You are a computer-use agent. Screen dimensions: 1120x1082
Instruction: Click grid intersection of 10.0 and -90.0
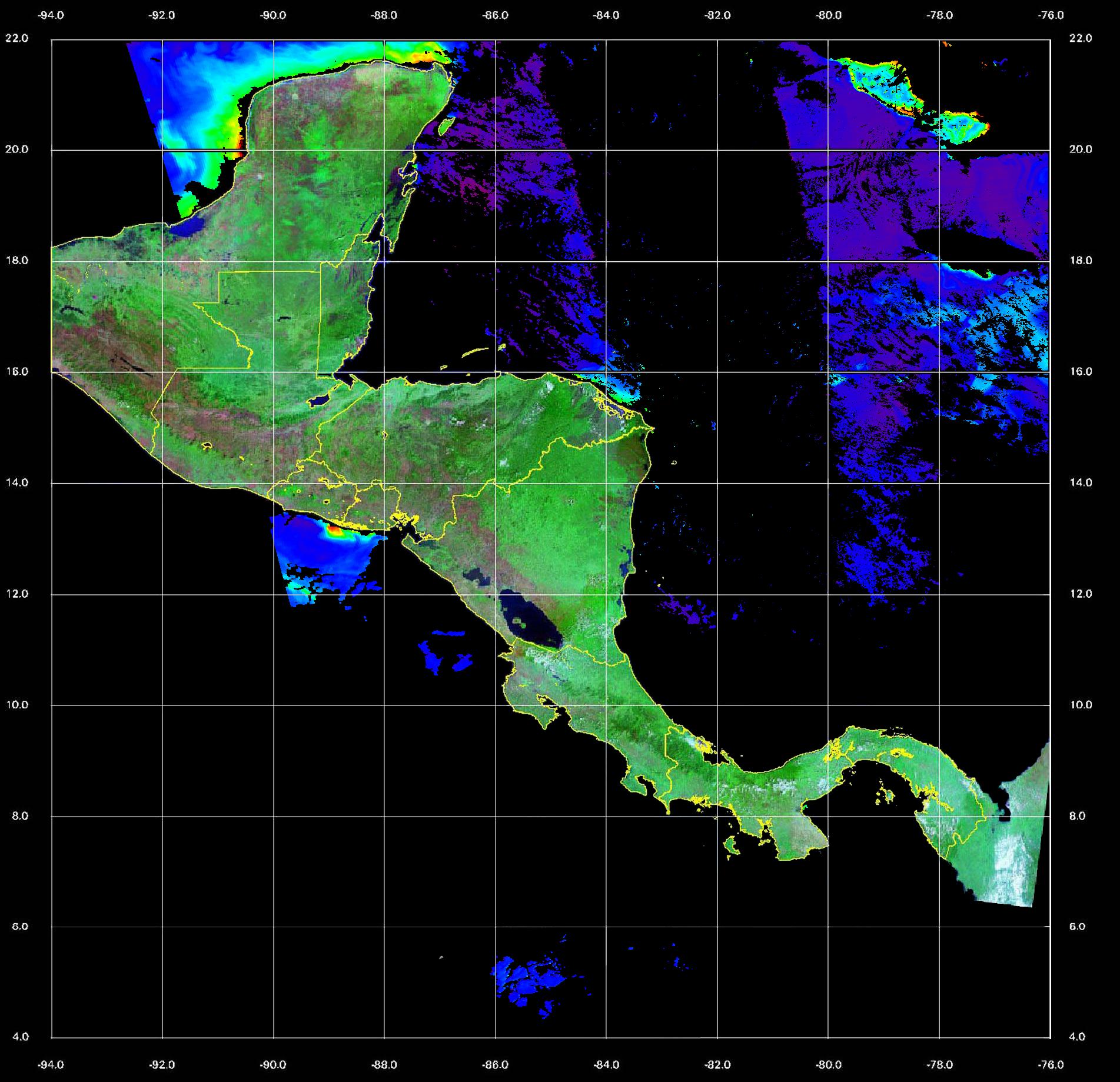pyautogui.click(x=273, y=705)
